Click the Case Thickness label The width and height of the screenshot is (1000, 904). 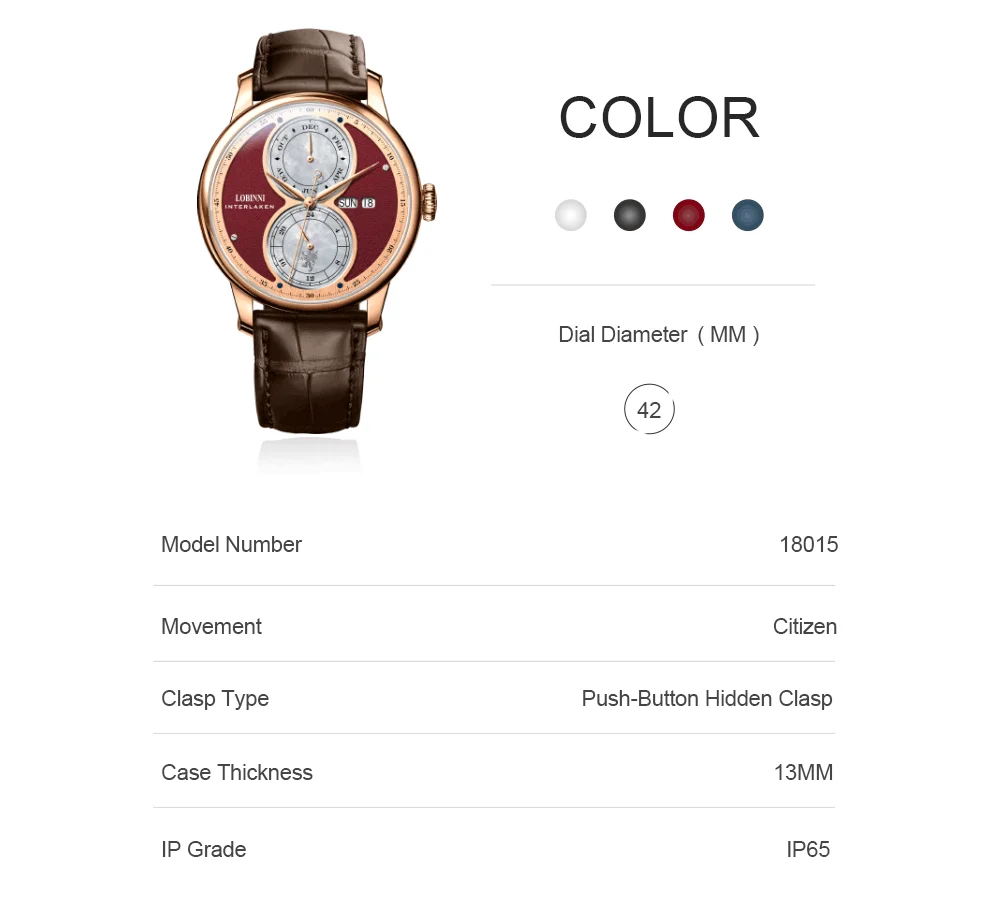(x=237, y=773)
